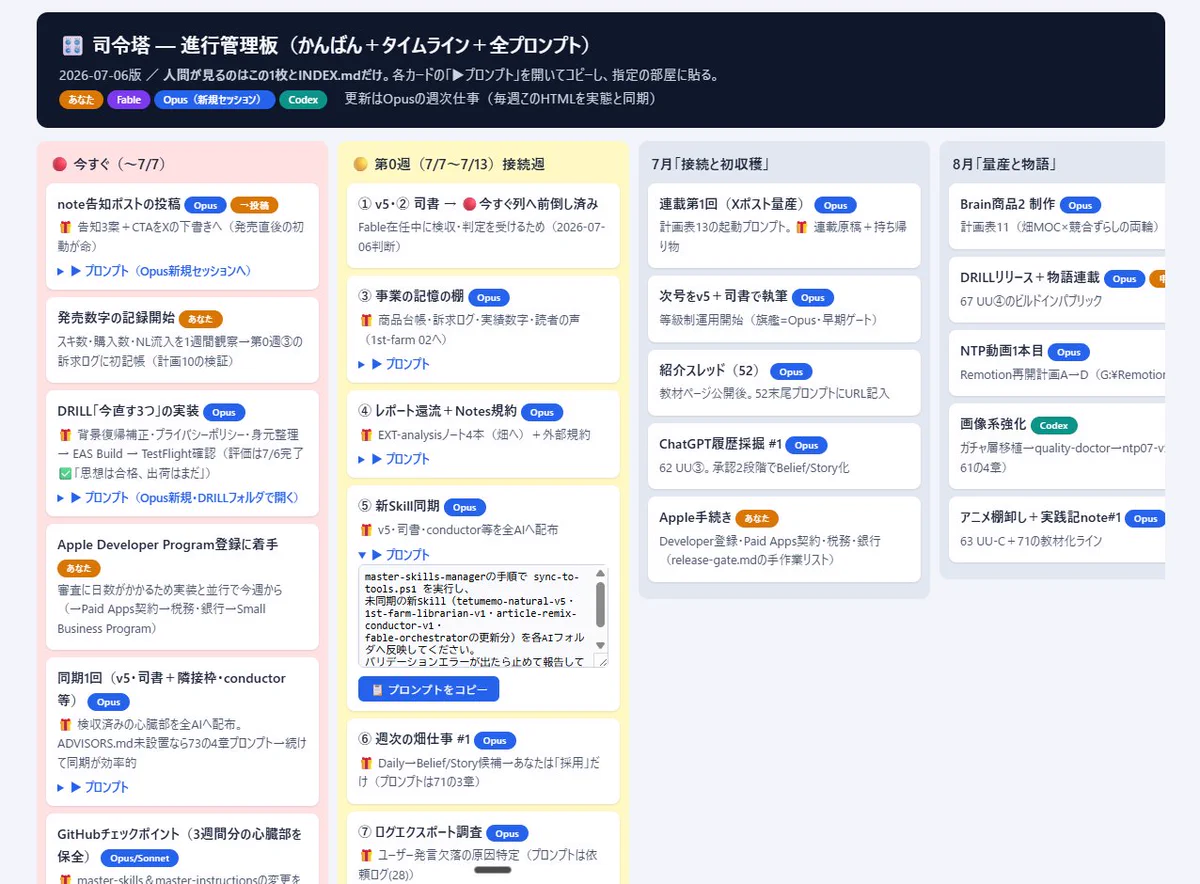This screenshot has height=884, width=1200.
Task: Click the gift icon in ⑦ ログエクスポート調査 card
Action: coord(366,855)
